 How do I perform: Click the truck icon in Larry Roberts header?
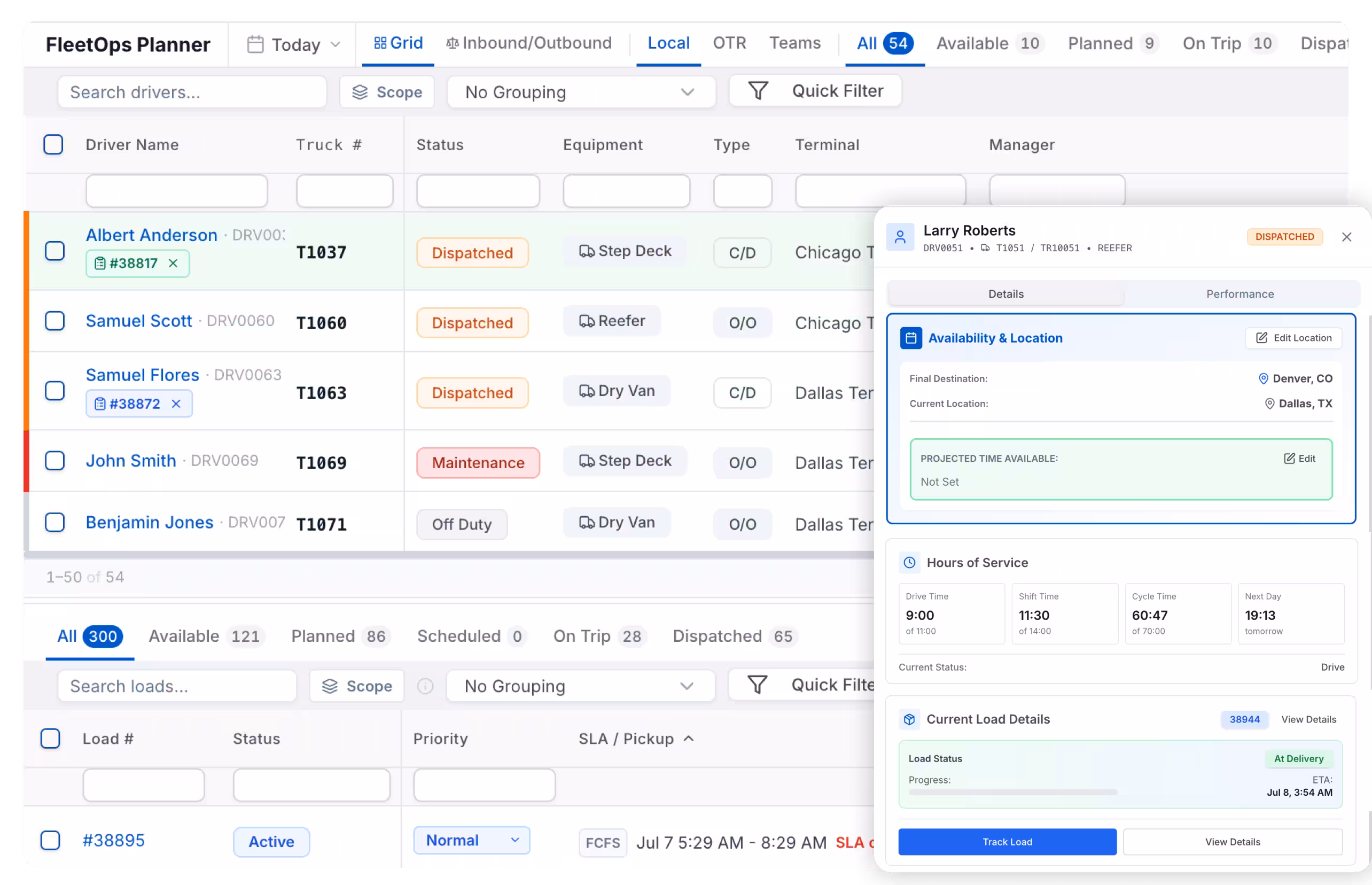[x=985, y=249]
